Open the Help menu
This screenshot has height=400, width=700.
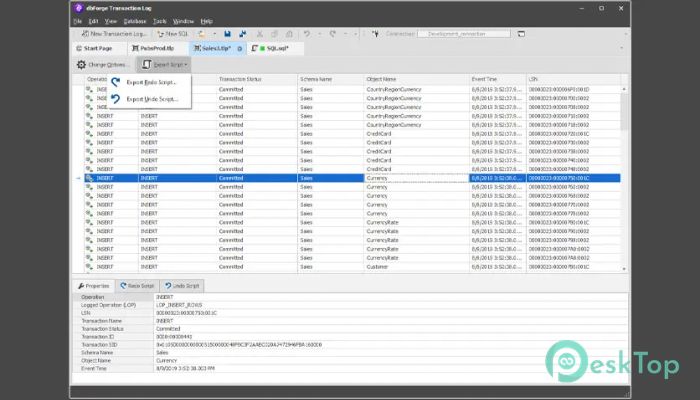coord(206,21)
